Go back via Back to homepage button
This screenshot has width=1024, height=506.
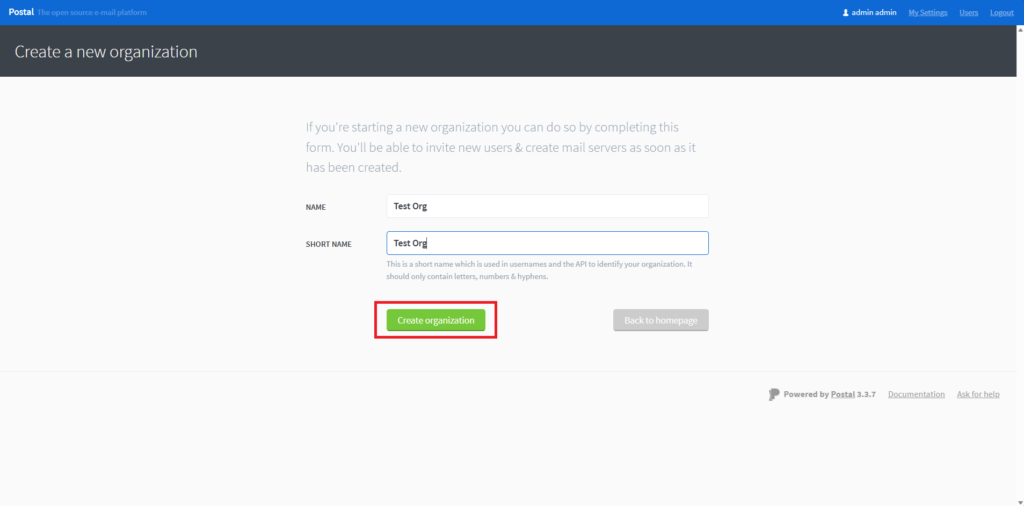(660, 320)
